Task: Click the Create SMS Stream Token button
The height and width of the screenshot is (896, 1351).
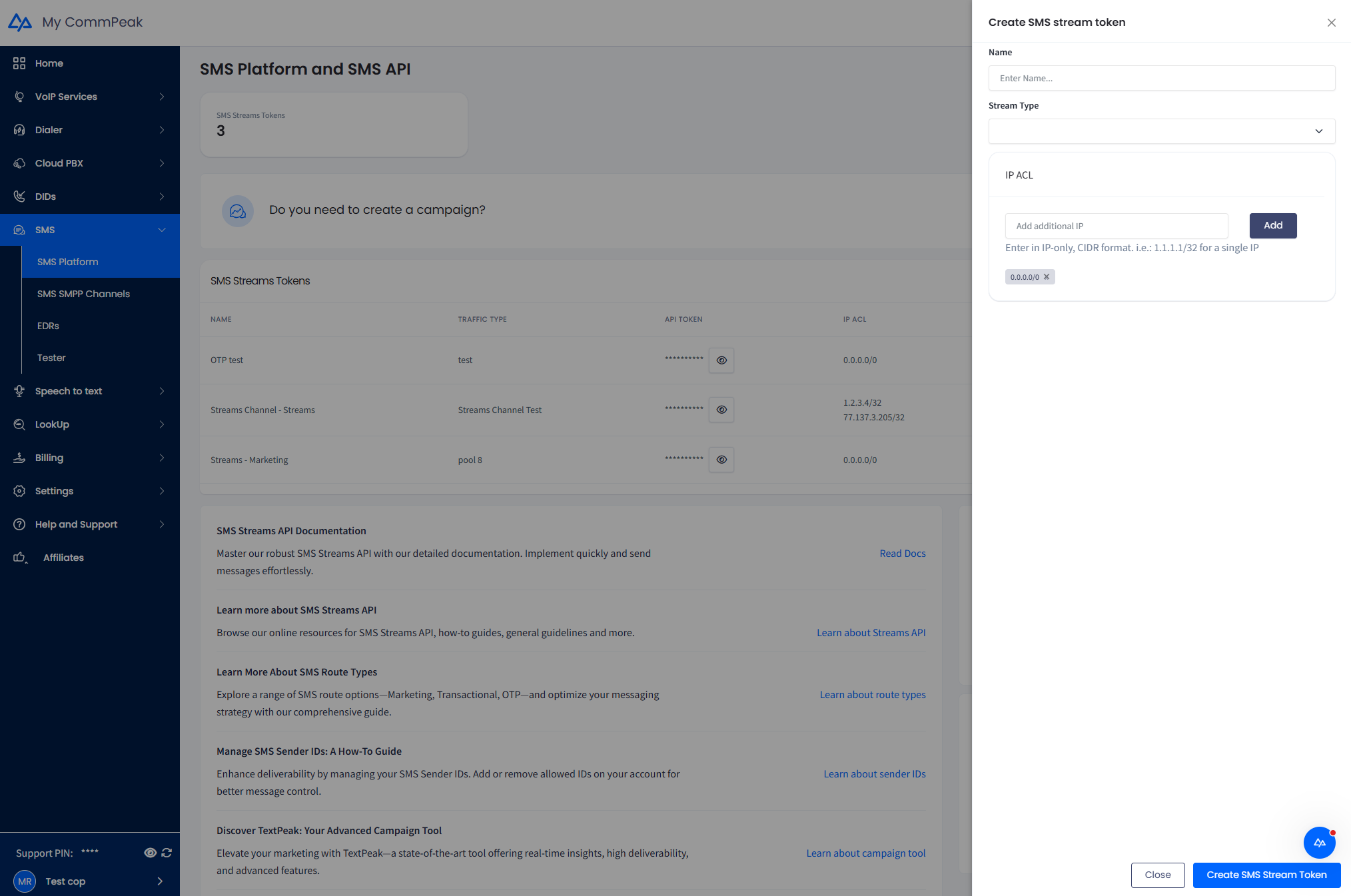Action: click(1266, 875)
